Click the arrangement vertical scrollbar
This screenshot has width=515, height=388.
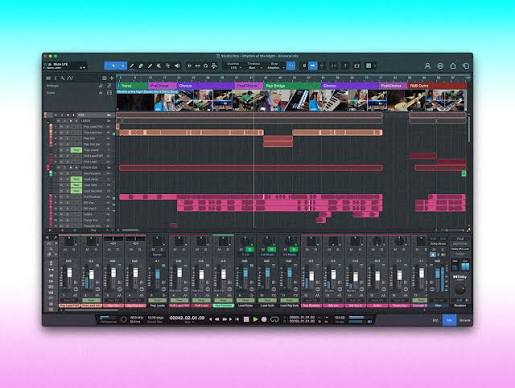point(469,129)
